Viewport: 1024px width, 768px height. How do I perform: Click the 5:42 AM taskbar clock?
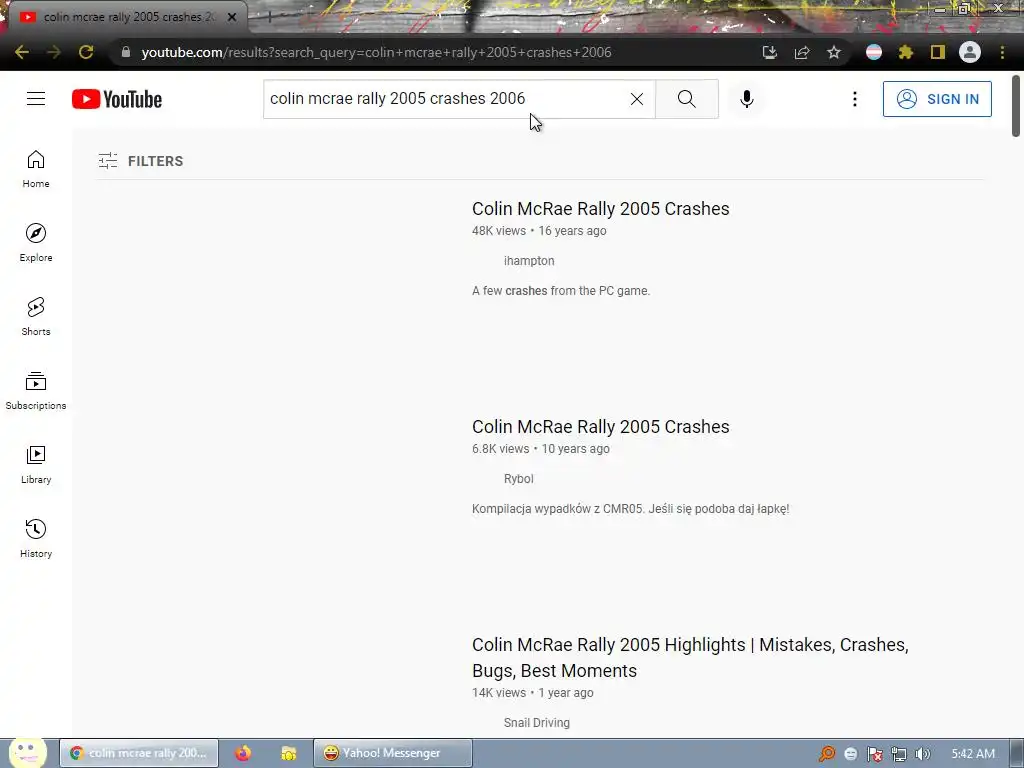click(973, 754)
